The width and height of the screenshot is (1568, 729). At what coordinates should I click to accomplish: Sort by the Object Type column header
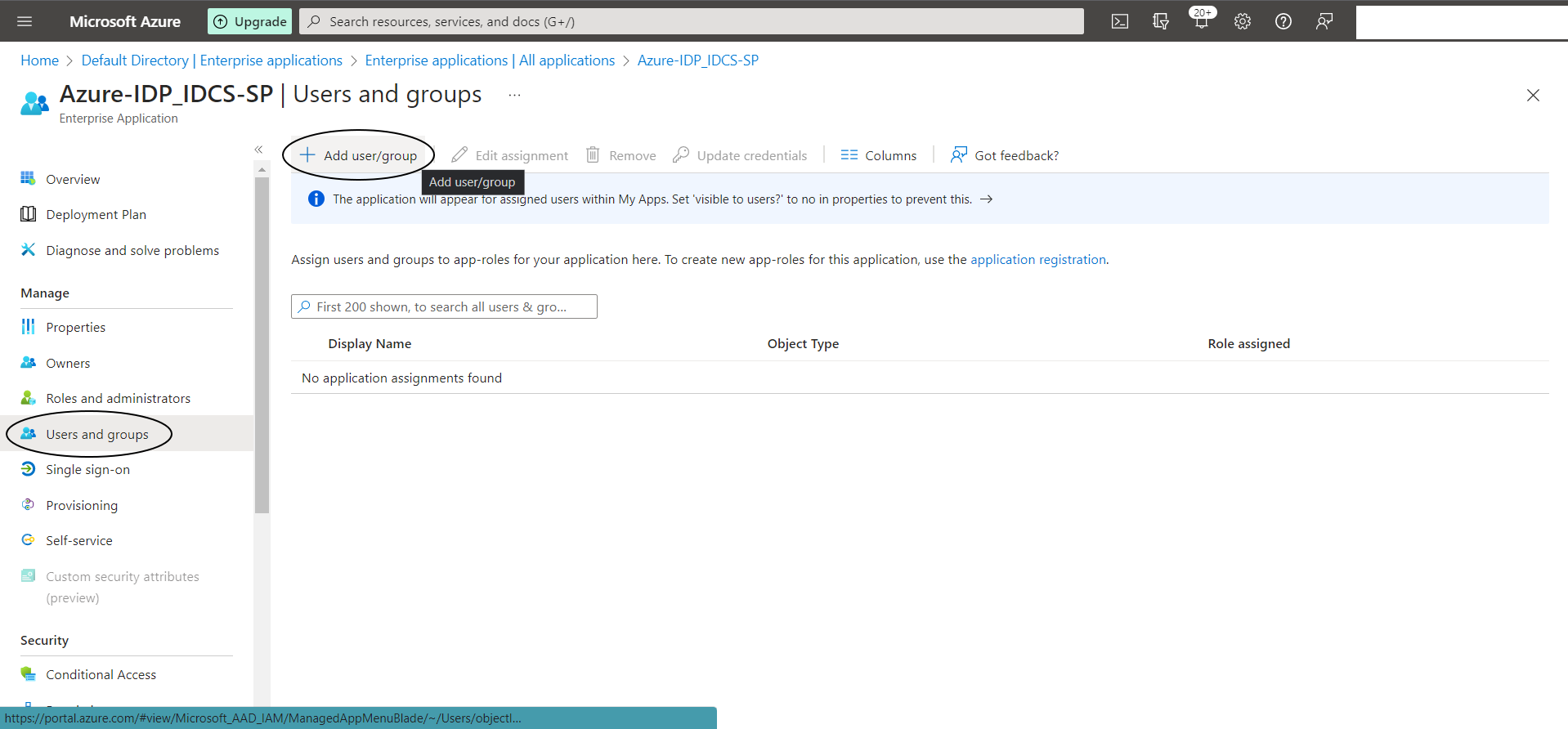click(x=803, y=344)
